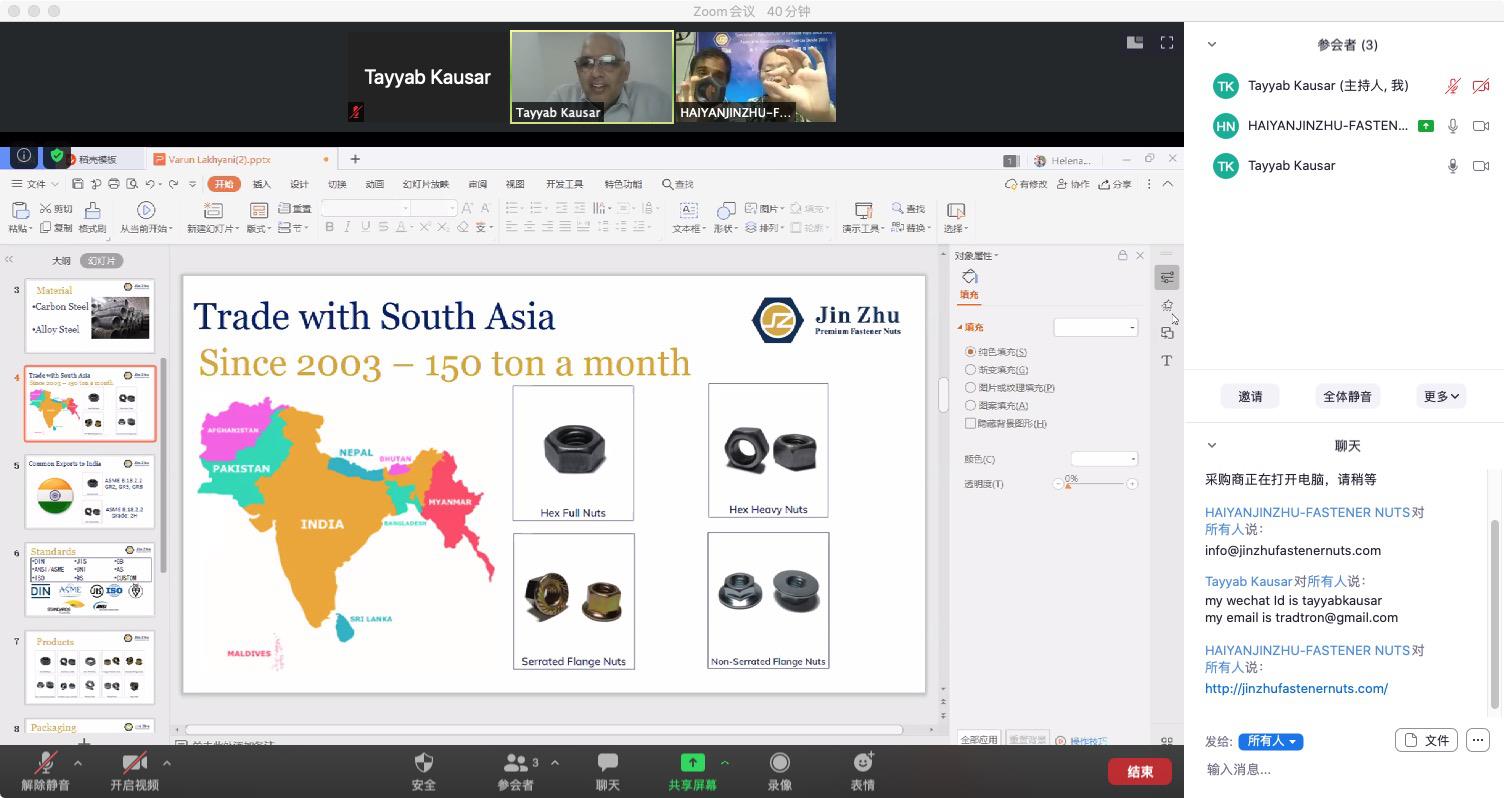Toggle bold text formatting (B)

tap(329, 228)
